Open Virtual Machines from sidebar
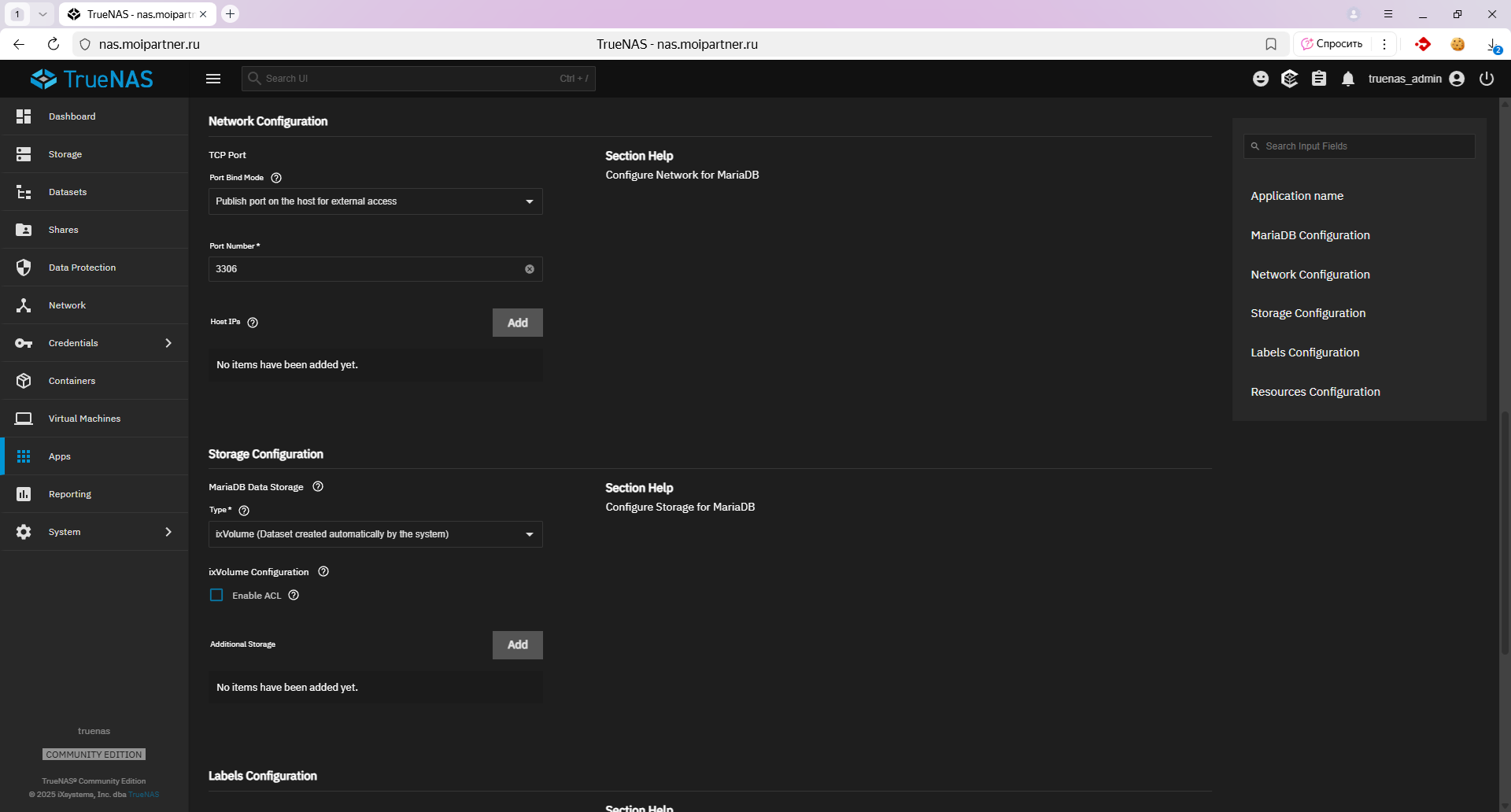This screenshot has height=812, width=1511. coord(84,419)
